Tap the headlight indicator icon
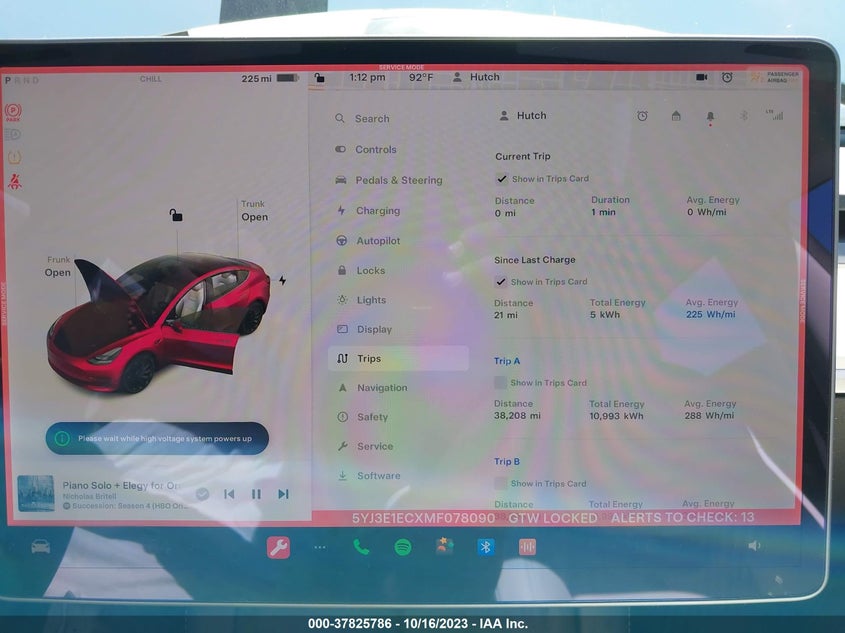 click(x=13, y=135)
